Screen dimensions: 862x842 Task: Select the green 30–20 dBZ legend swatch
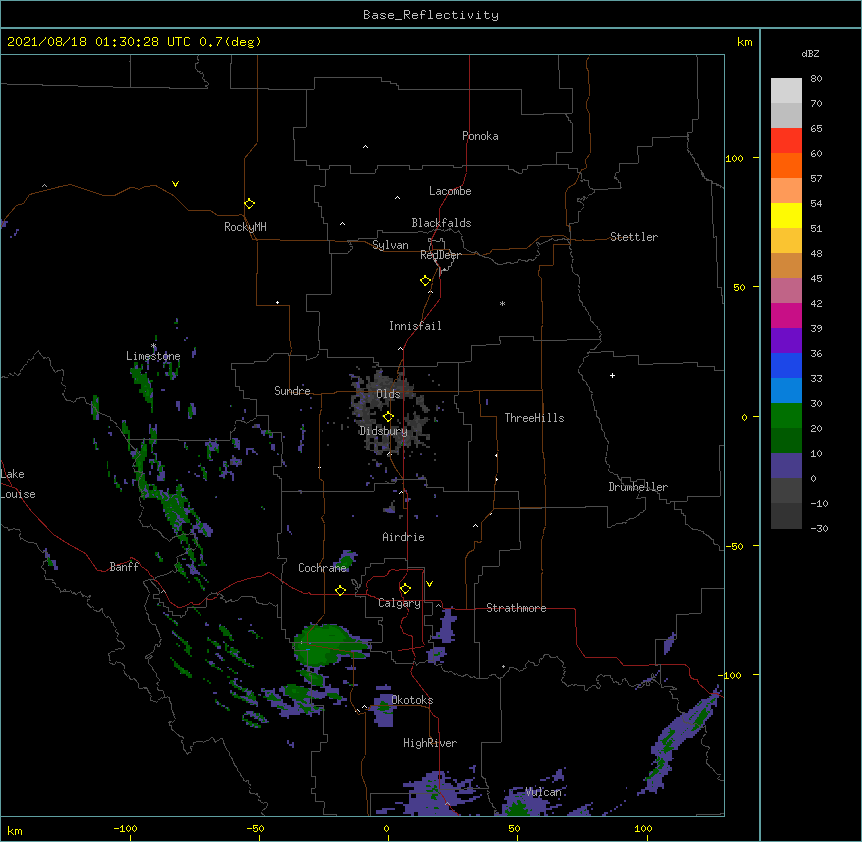[786, 416]
